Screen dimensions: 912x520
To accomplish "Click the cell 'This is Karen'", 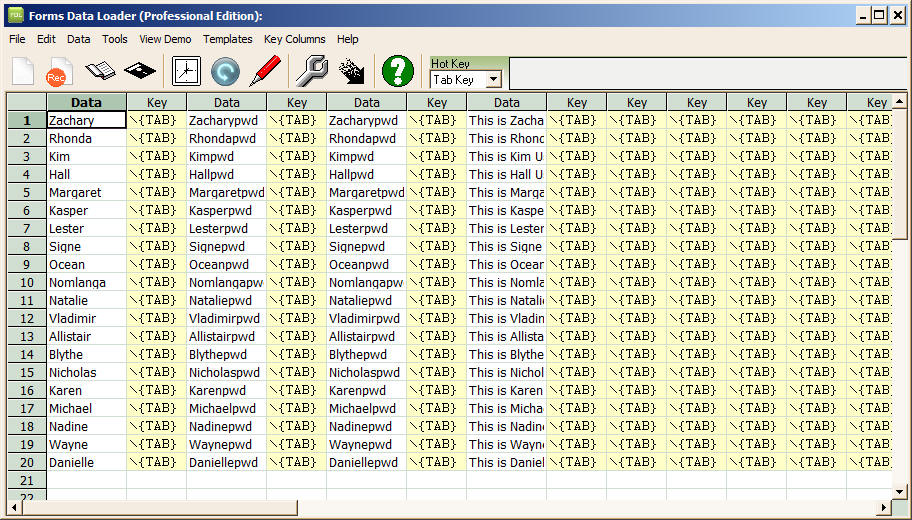I will 506,391.
